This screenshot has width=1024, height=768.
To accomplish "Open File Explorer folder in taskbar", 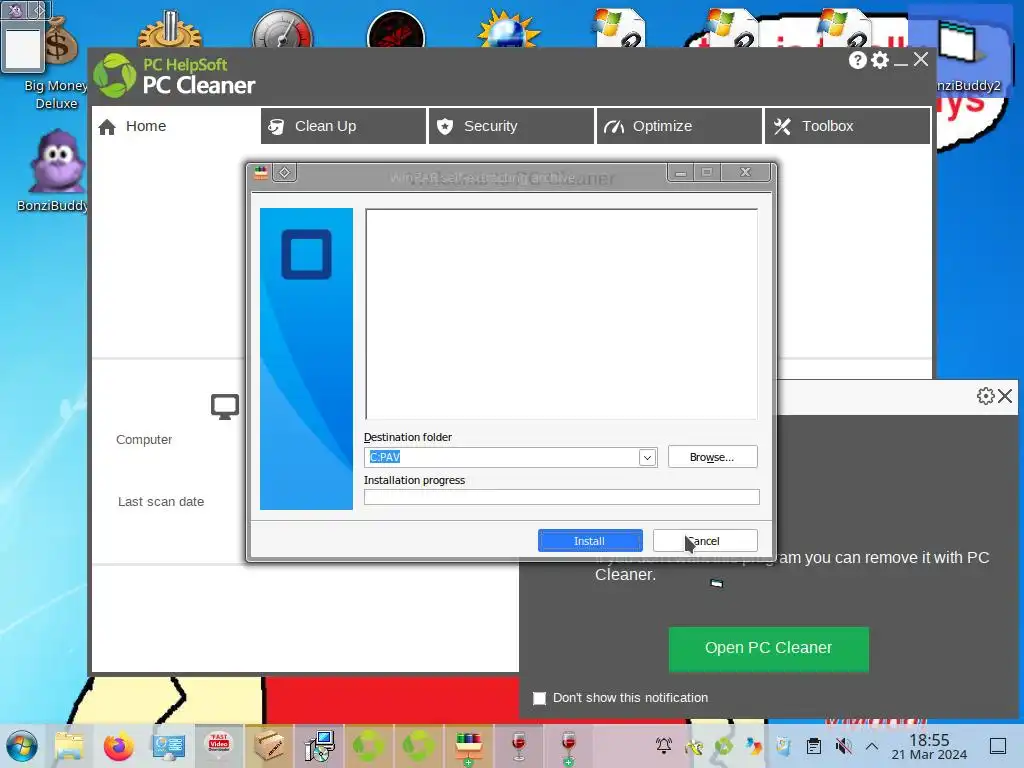I will 69,746.
